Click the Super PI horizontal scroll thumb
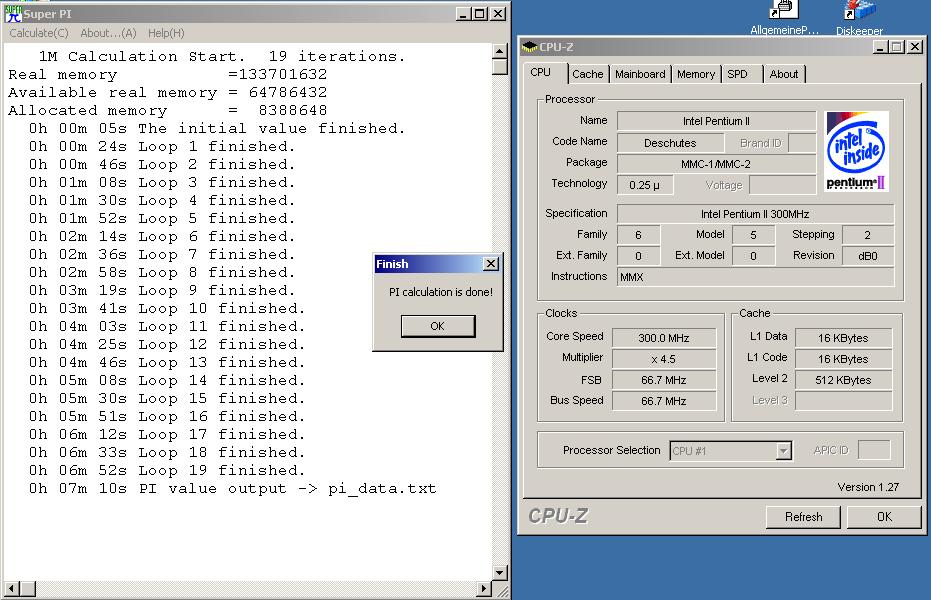The width and height of the screenshot is (931, 600). click(27, 589)
